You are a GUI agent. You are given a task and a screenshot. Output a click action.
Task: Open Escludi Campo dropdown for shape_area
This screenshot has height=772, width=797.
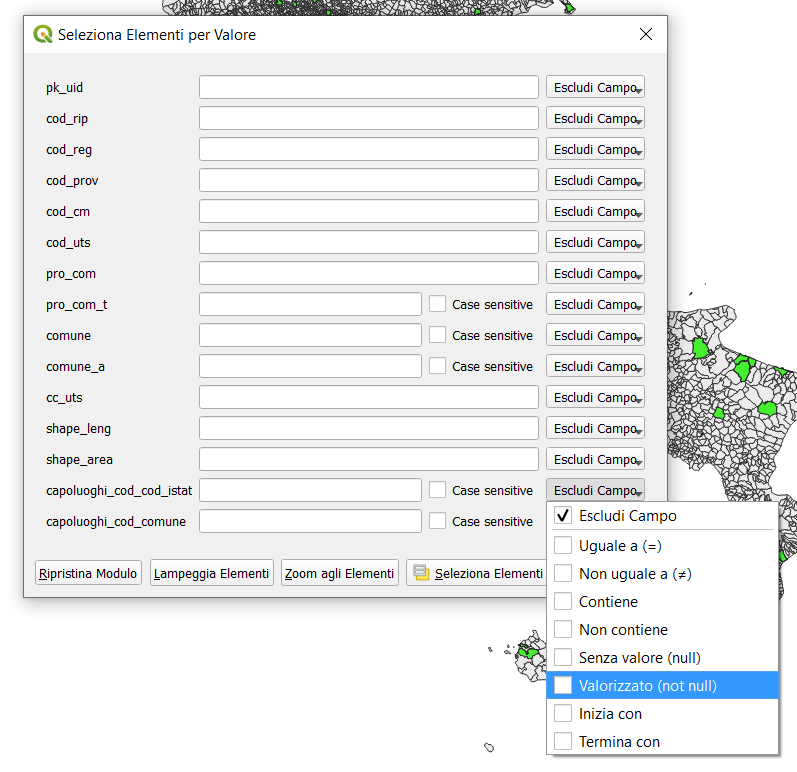pyautogui.click(x=595, y=460)
